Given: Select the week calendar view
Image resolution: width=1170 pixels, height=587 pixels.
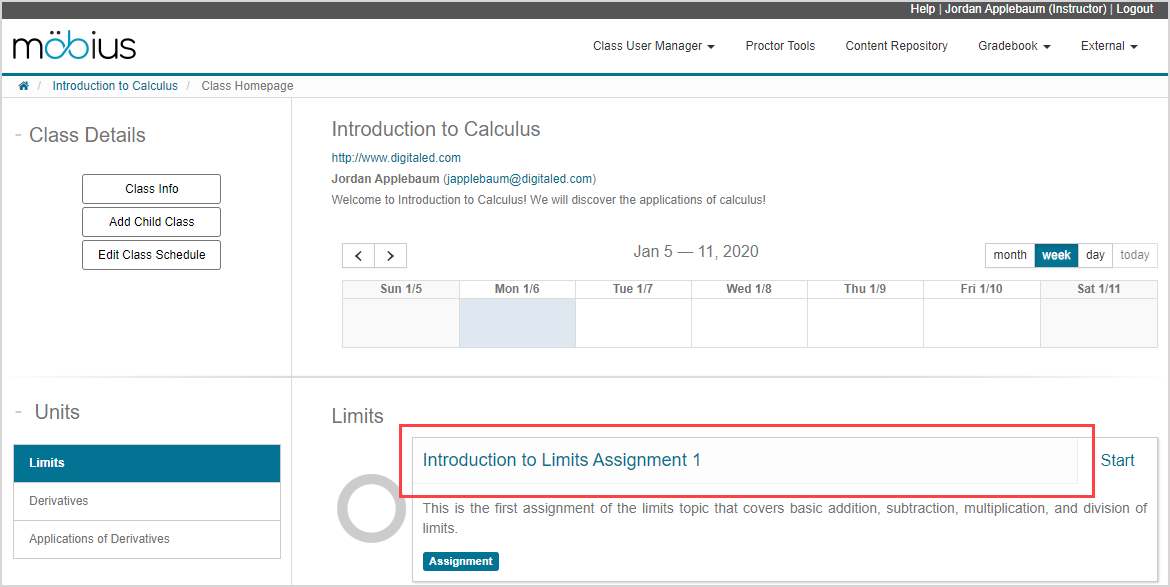Looking at the screenshot, I should click(x=1056, y=255).
